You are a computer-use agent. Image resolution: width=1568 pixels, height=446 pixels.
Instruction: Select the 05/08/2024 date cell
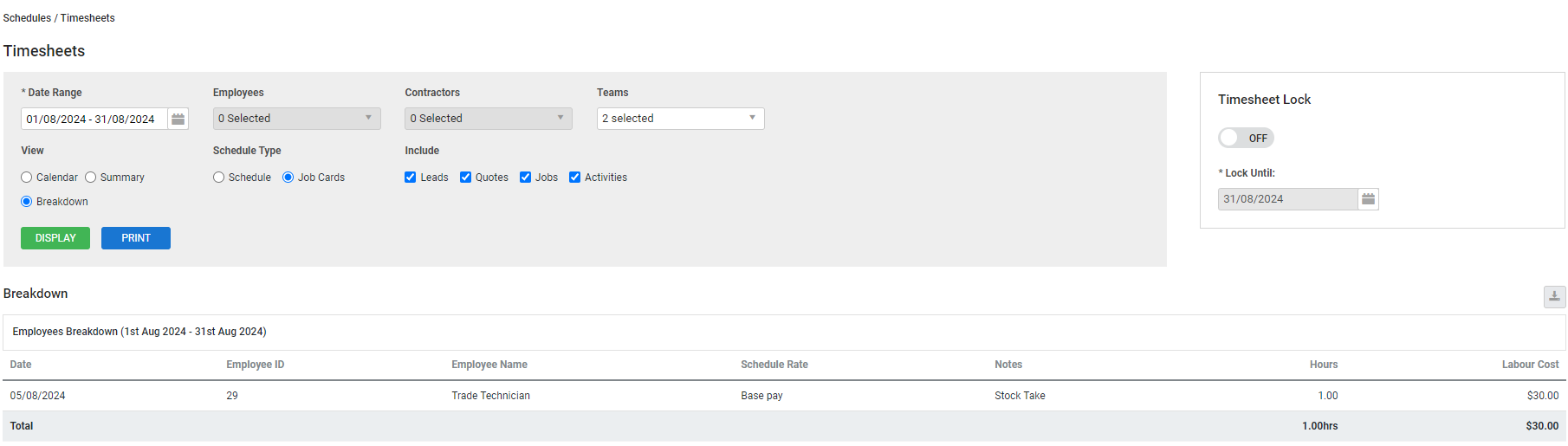point(37,396)
